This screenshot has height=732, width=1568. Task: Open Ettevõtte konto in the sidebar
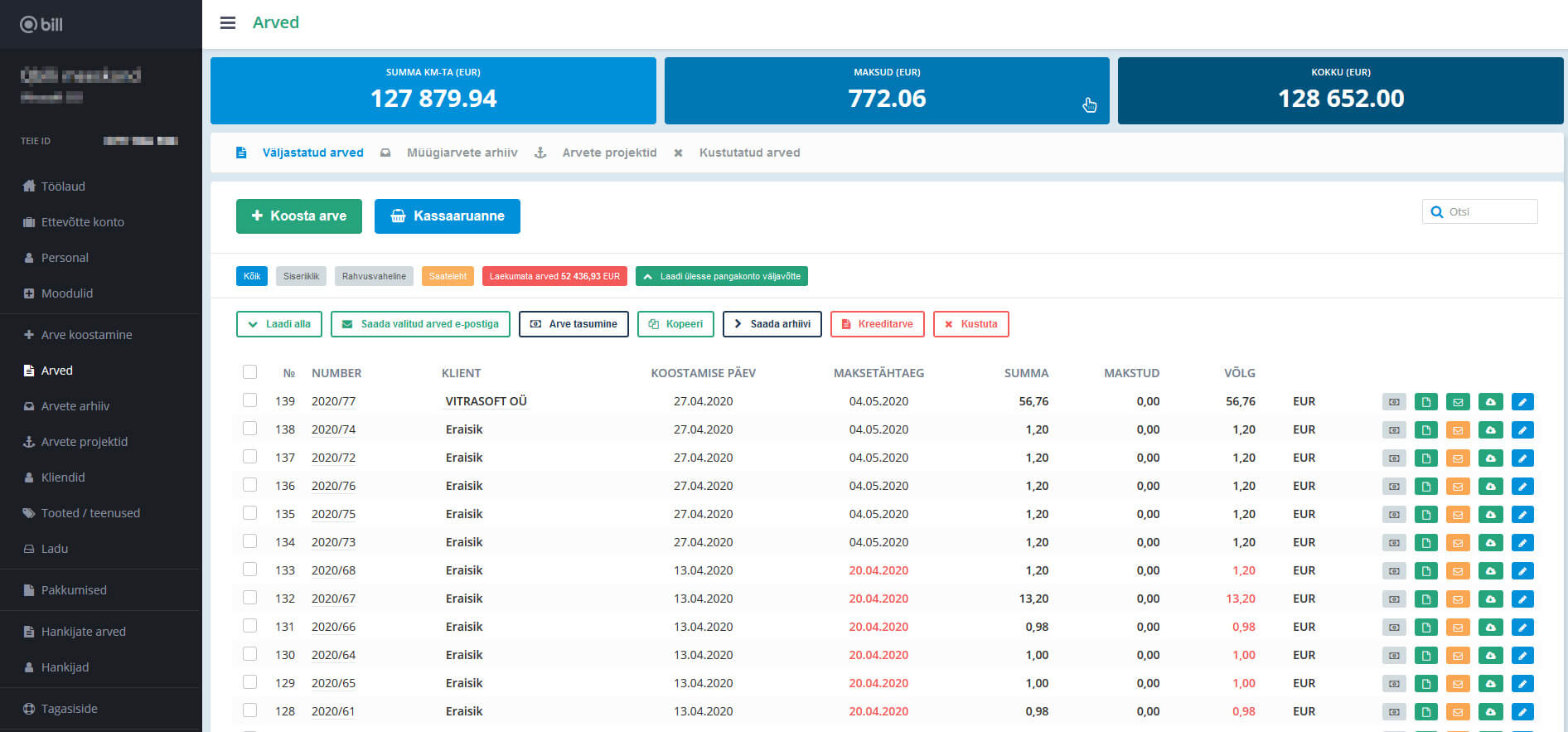(83, 222)
